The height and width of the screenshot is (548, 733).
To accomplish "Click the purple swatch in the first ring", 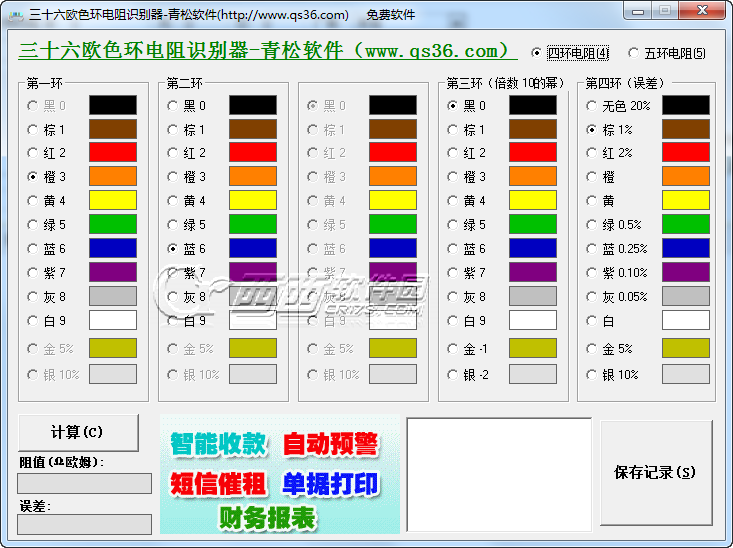I will [x=113, y=273].
